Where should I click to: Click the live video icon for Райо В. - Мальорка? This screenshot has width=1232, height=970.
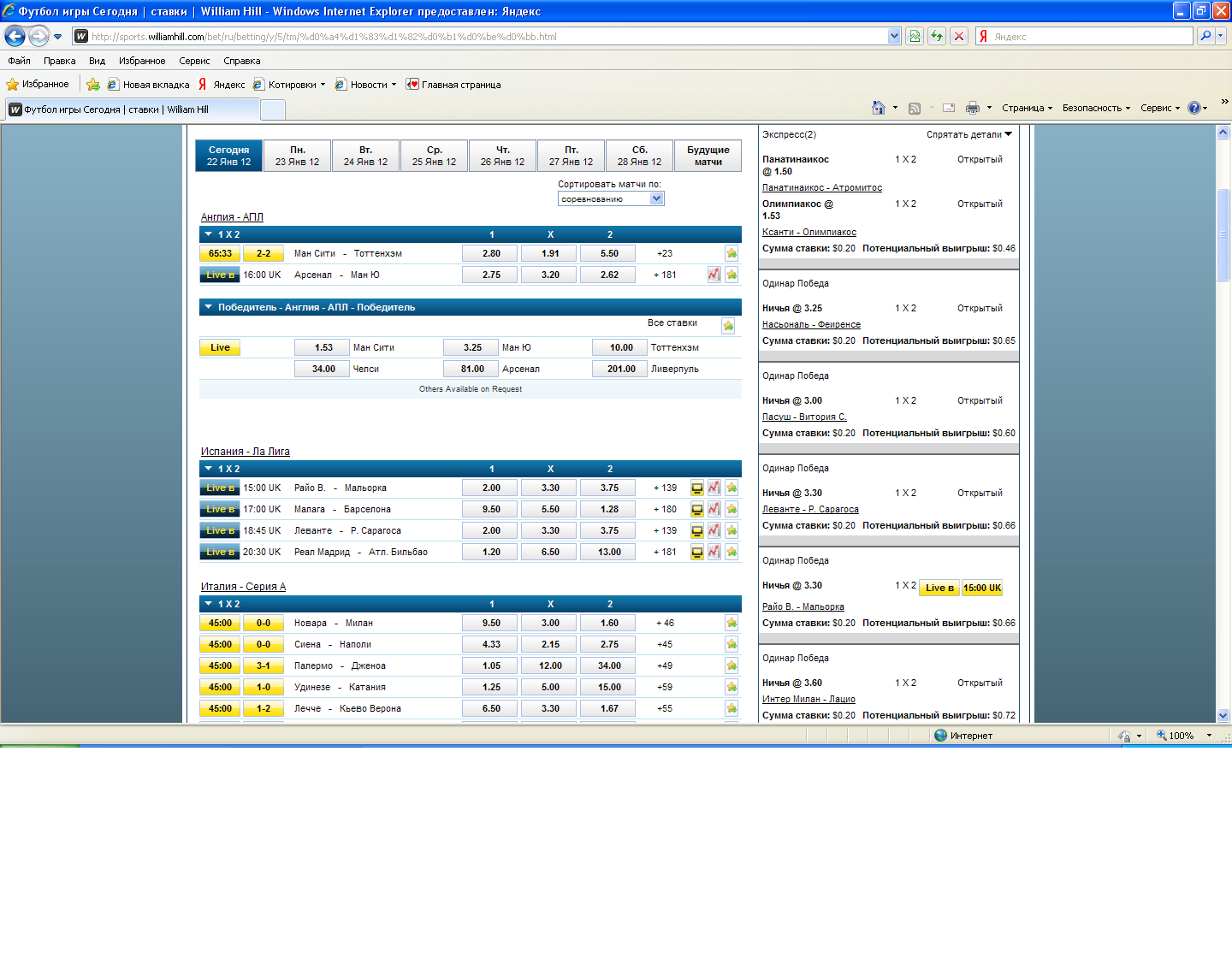pos(697,488)
